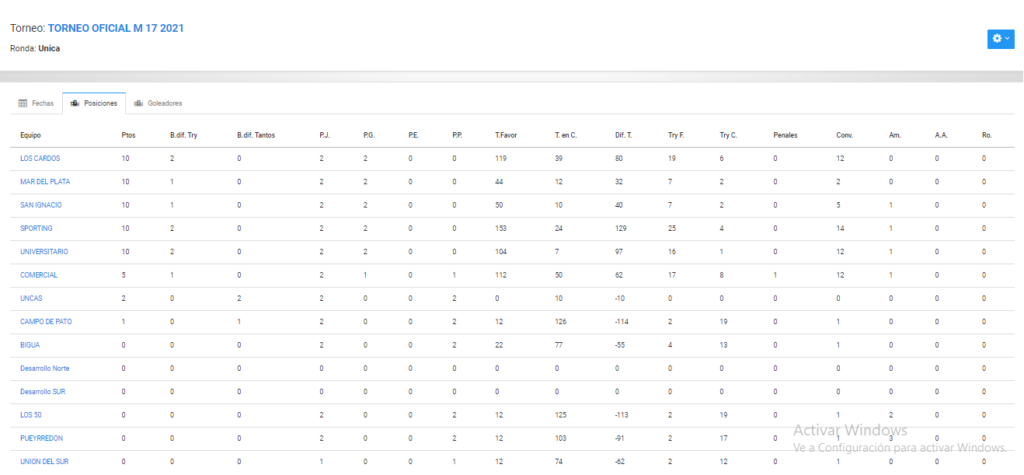Click the BIGUA team link

coord(30,345)
